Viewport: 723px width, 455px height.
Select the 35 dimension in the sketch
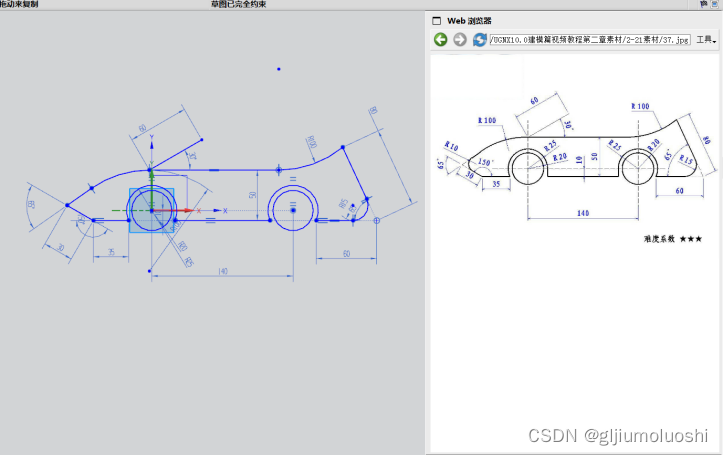pos(111,252)
